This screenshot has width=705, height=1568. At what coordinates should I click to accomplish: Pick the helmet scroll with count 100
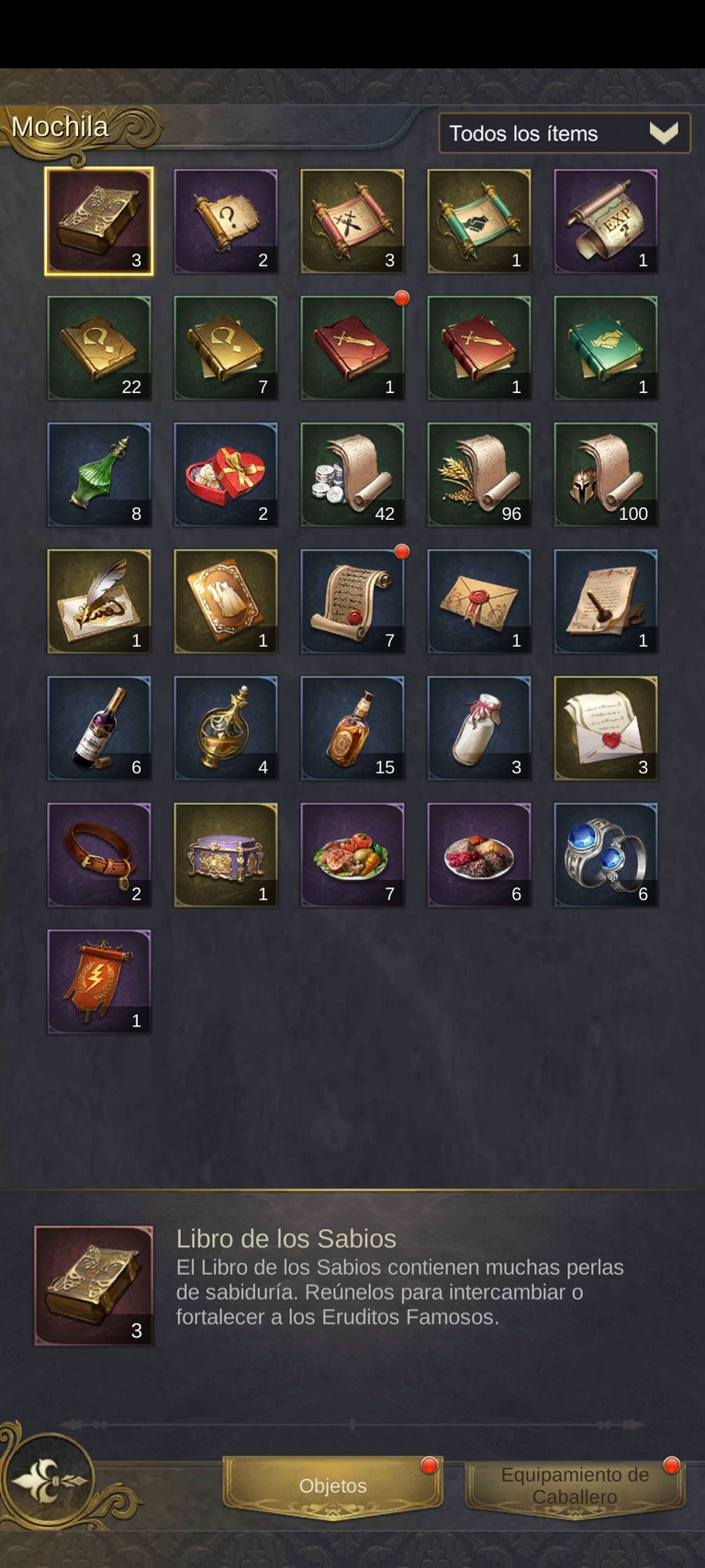point(606,475)
